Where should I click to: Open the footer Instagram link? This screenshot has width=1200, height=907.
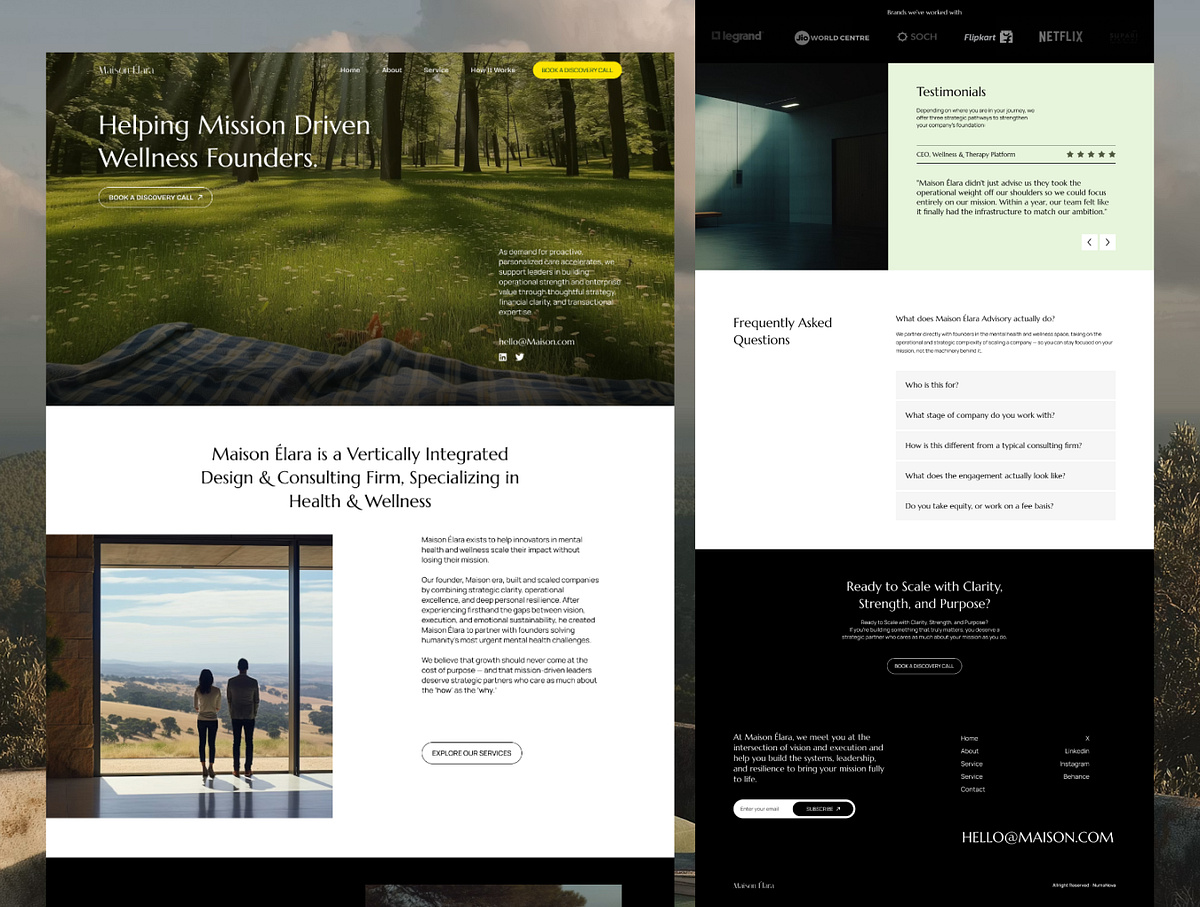pyautogui.click(x=1075, y=764)
